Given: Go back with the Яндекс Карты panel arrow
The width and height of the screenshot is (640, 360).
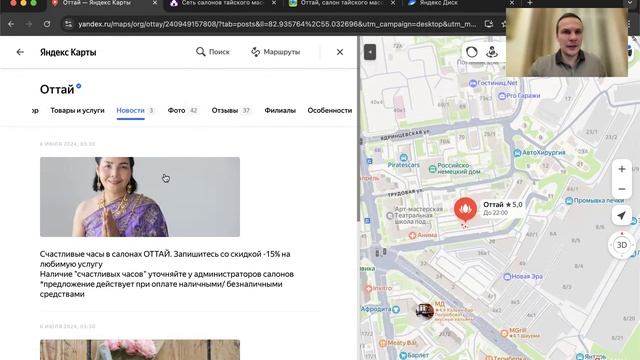Looking at the screenshot, I should pyautogui.click(x=20, y=52).
